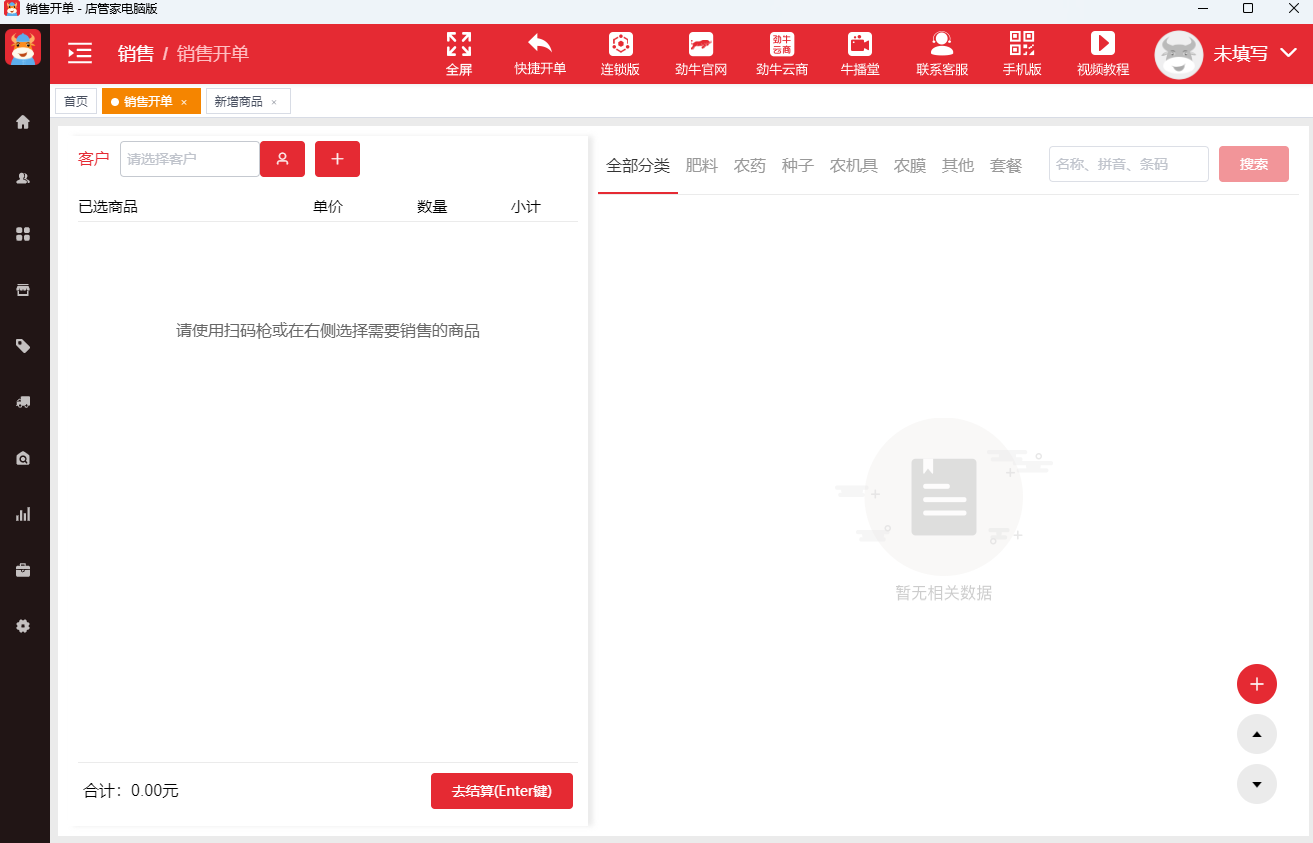Filter by 其他 category
1313x843 pixels.
958,165
